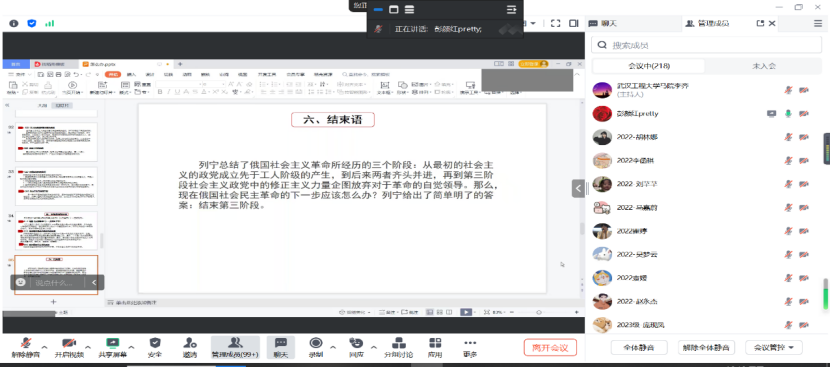Screen dimensions: 831x367
Task: Expand the arrow next to 共享屏幕
Action: [x=131, y=347]
